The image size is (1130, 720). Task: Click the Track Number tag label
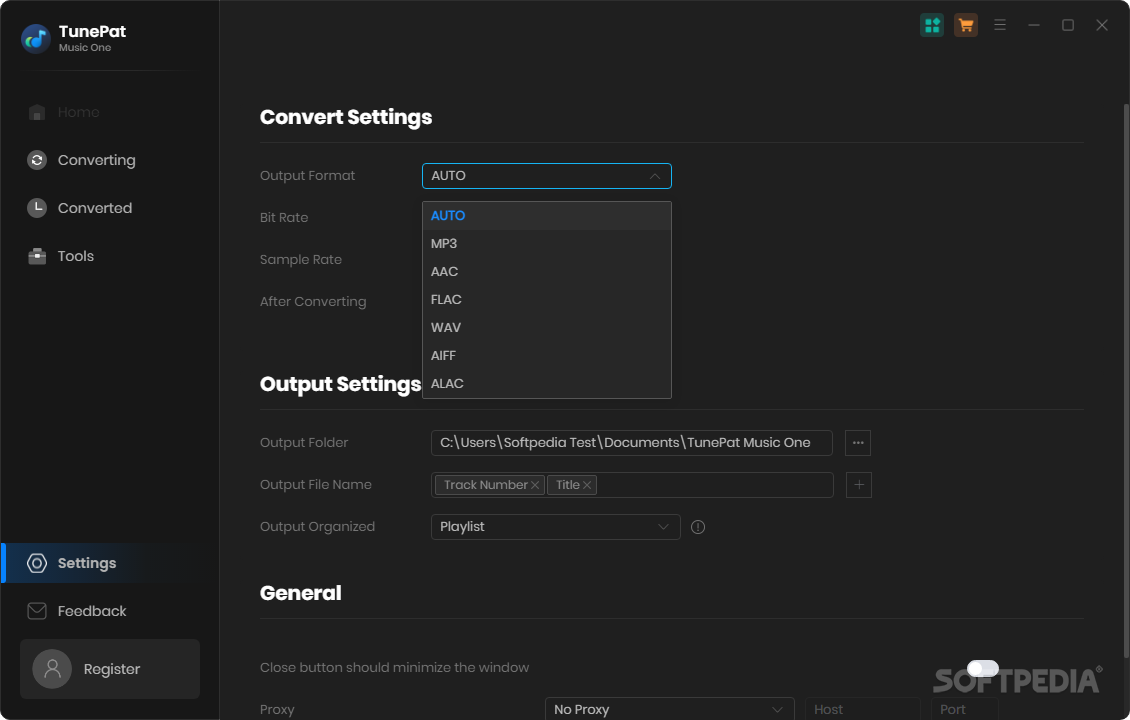pyautogui.click(x=486, y=485)
